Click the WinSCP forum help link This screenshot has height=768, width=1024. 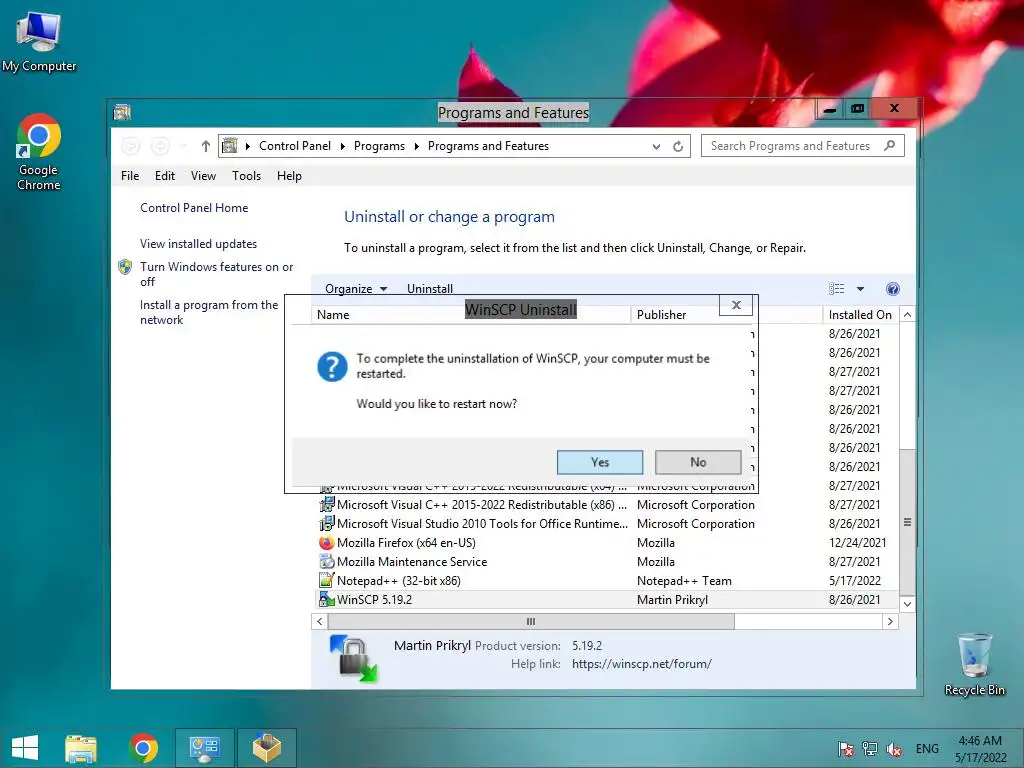pyautogui.click(x=641, y=664)
